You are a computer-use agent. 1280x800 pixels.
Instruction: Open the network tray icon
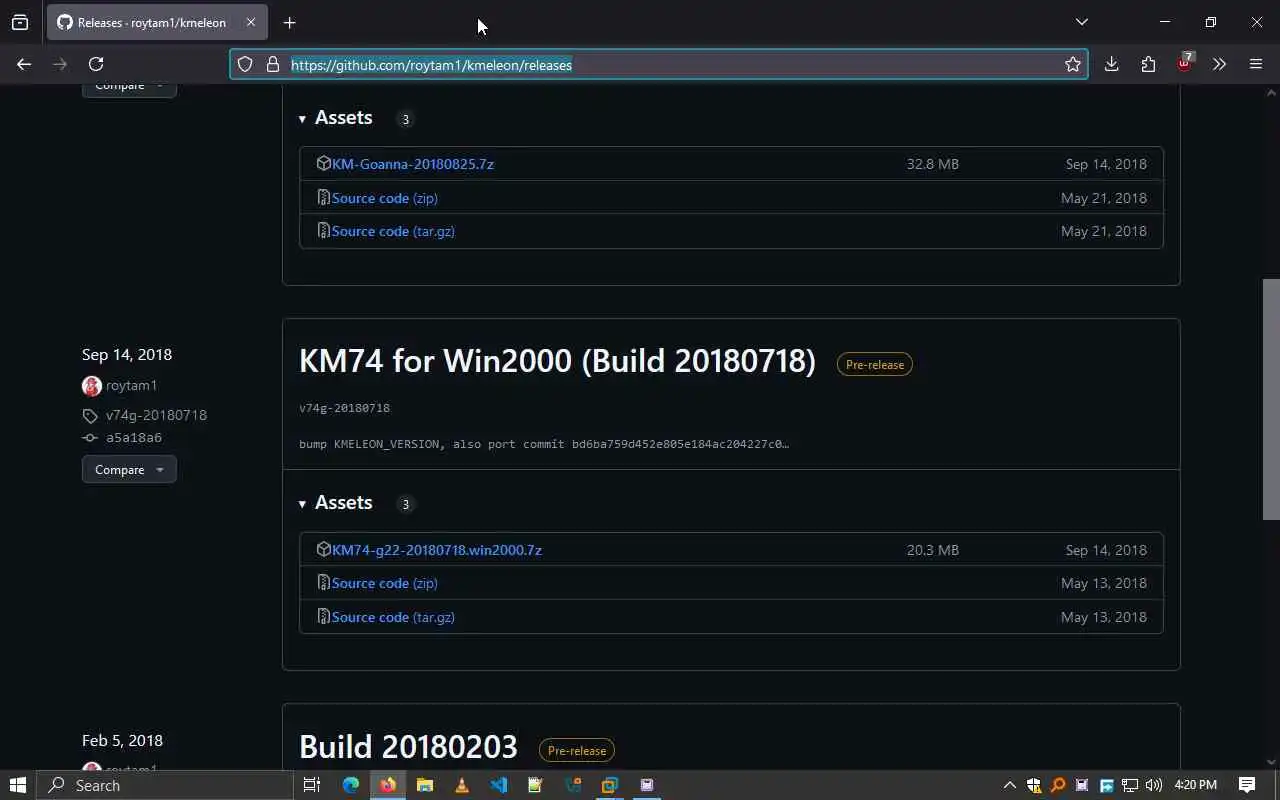1130,785
